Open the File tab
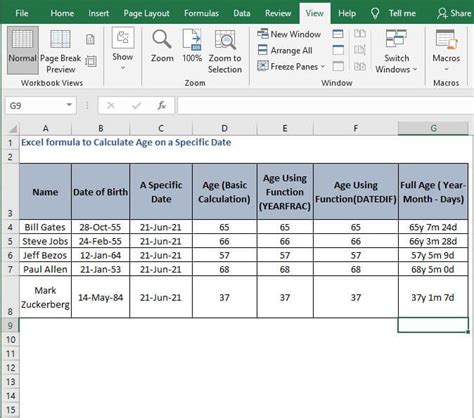Viewport: 474px width, 418px height. coord(22,13)
